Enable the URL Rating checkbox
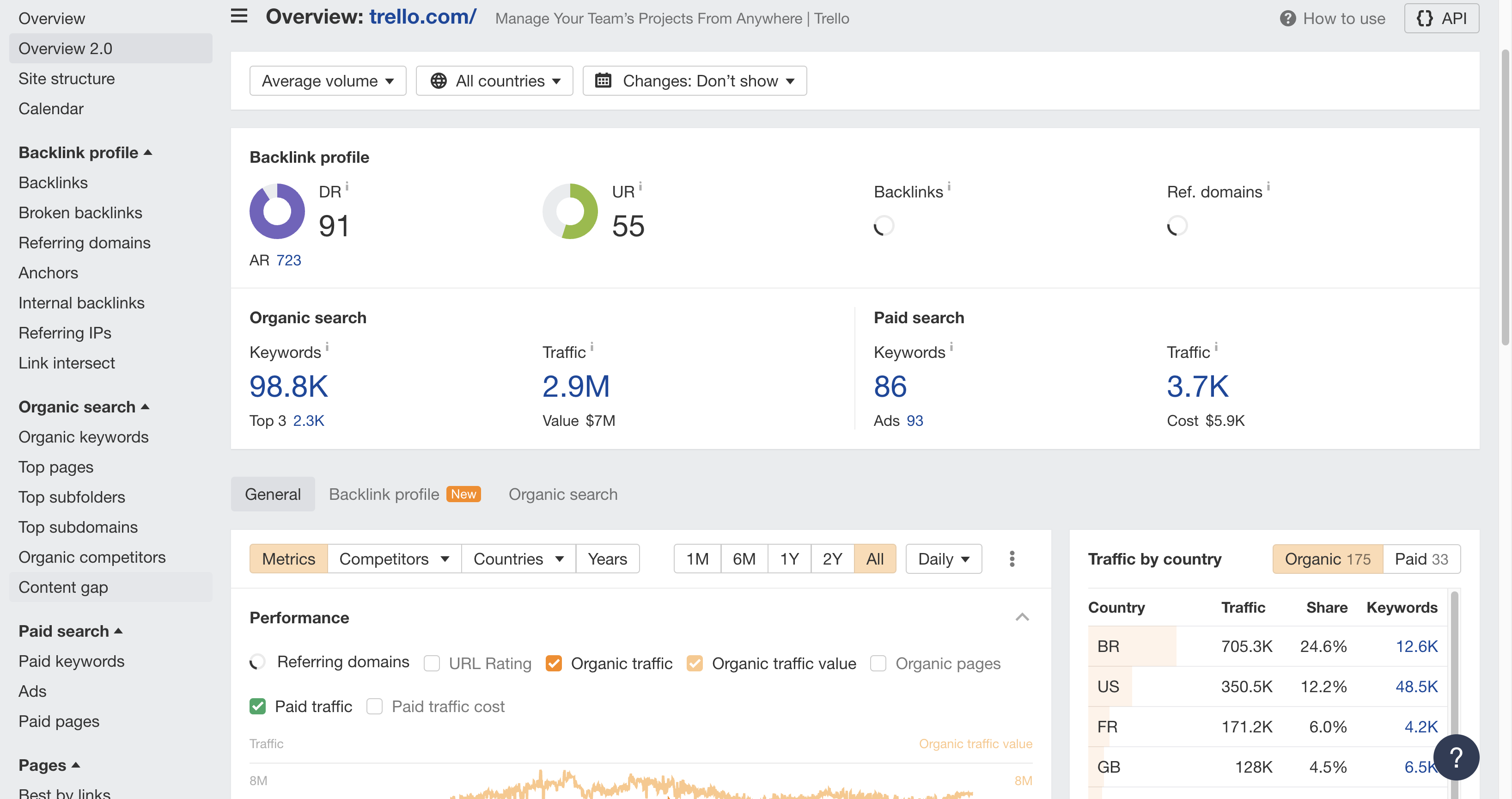The image size is (1512, 799). (432, 663)
